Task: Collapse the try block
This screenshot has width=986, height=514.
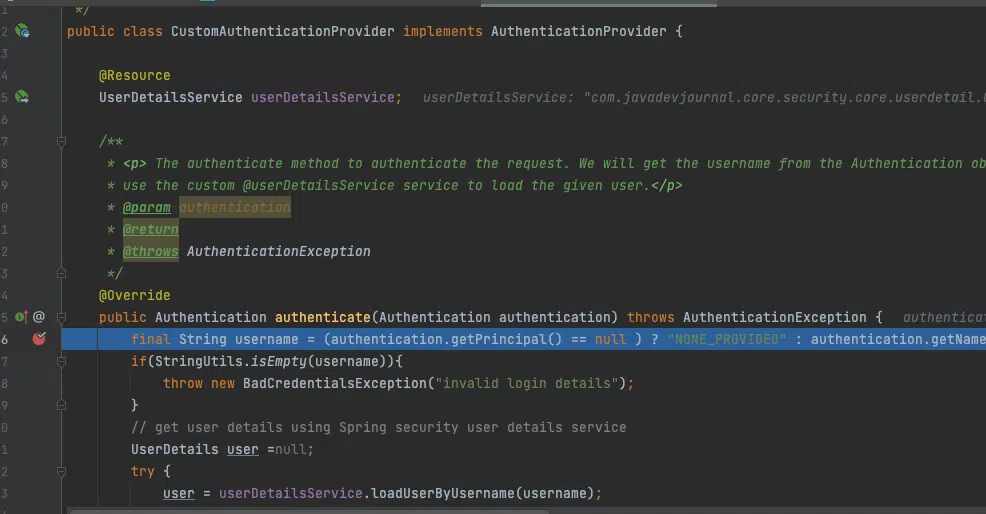Action: click(x=61, y=471)
